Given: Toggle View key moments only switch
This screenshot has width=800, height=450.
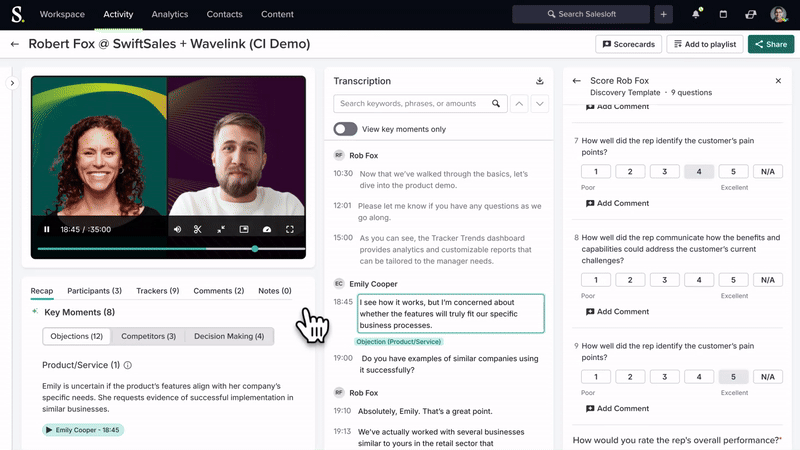Looking at the screenshot, I should click(345, 129).
